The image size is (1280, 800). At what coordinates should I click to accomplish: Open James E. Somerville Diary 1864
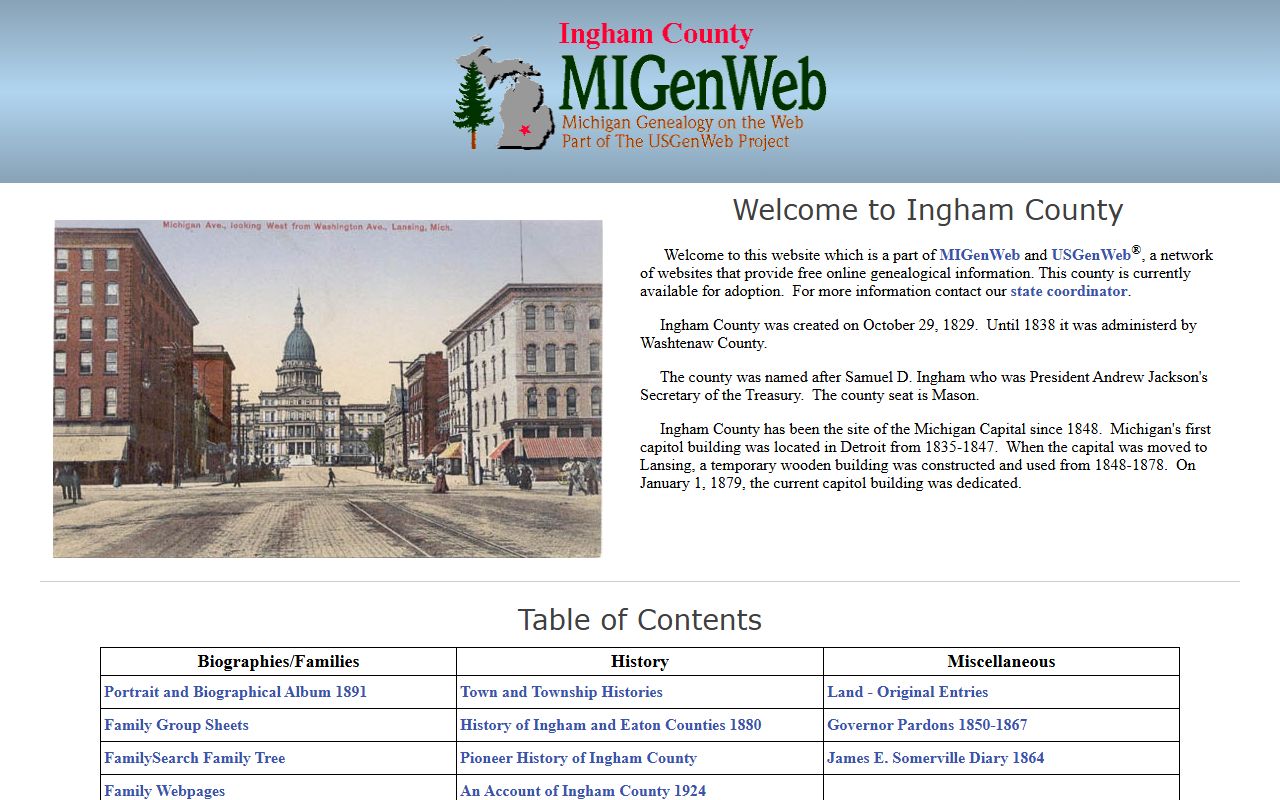coord(935,758)
